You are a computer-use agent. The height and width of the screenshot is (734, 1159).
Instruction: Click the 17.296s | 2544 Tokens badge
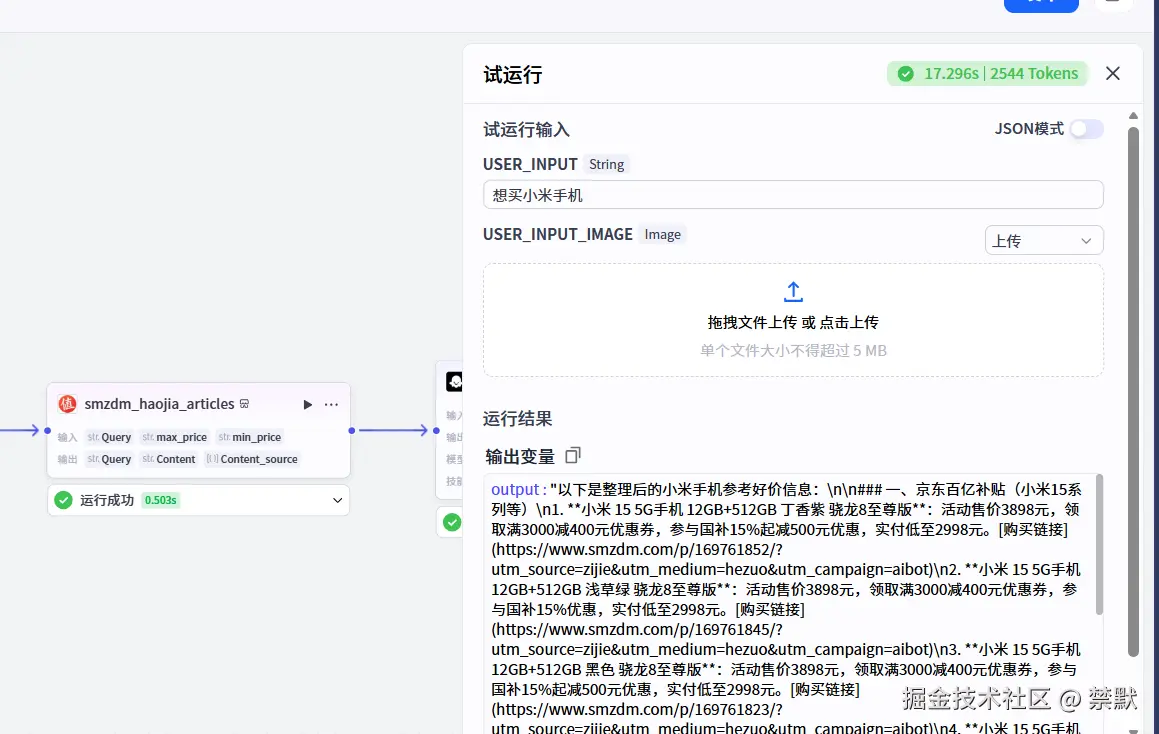(x=988, y=74)
